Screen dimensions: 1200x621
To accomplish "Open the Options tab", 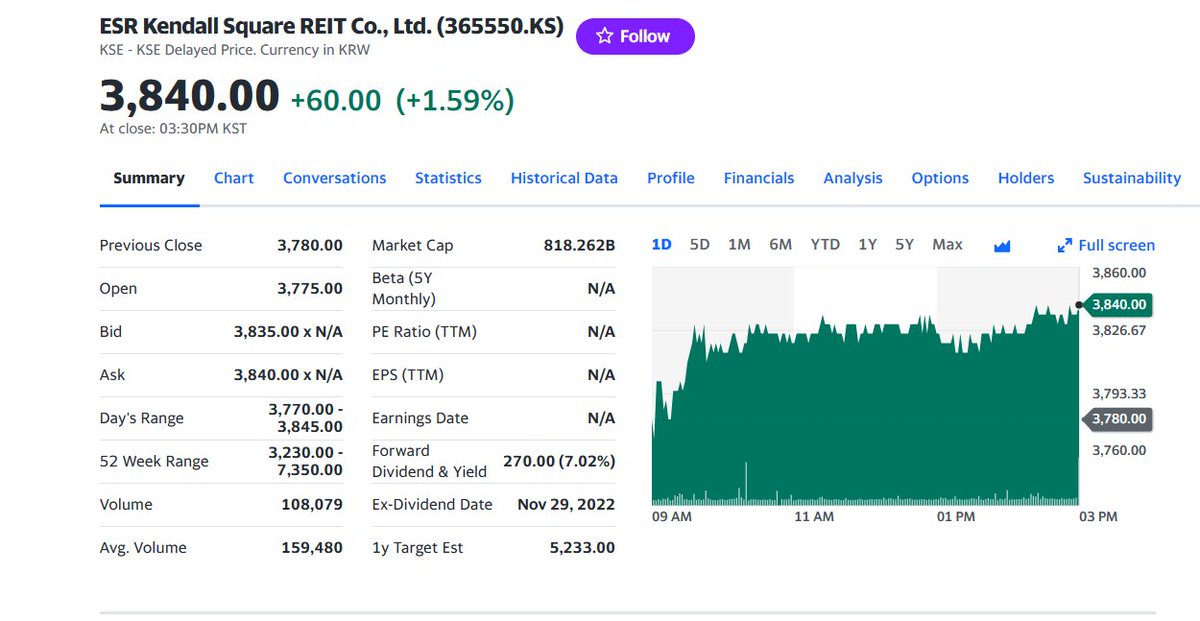I will [x=940, y=178].
